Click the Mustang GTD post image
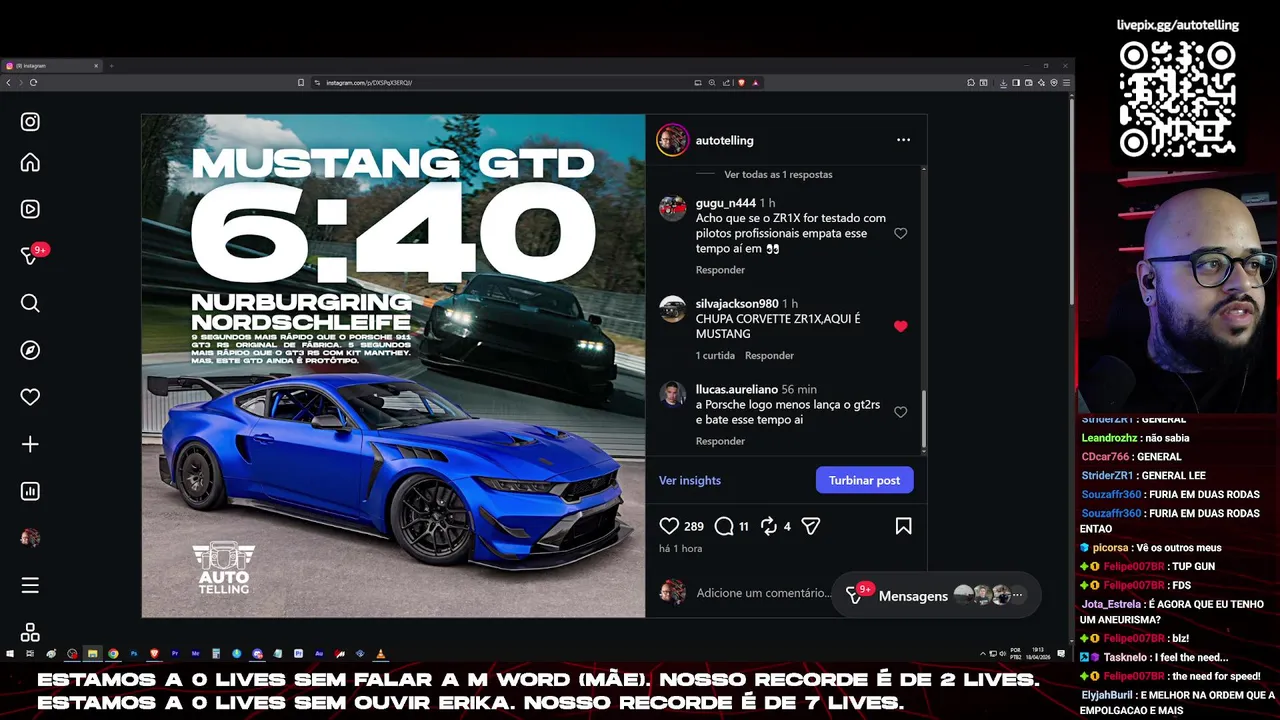Viewport: 1280px width, 720px height. pos(393,366)
